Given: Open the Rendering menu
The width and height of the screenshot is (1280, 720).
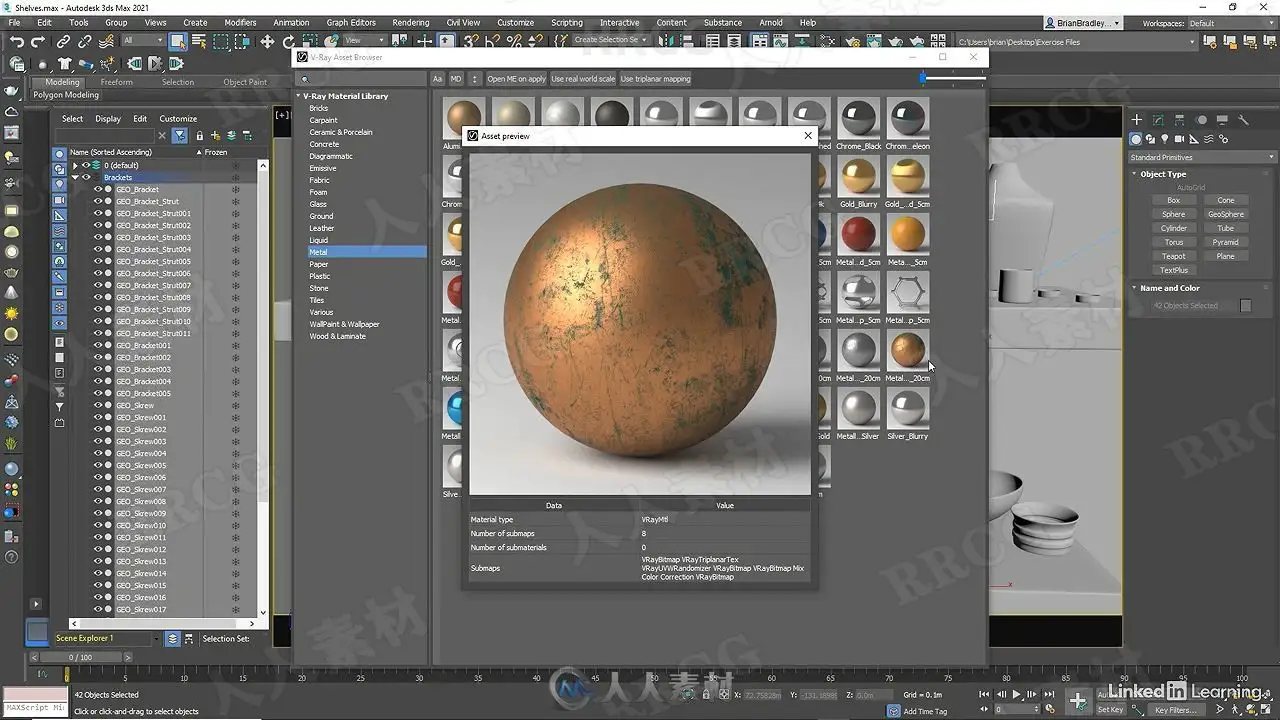Looking at the screenshot, I should pos(410,22).
